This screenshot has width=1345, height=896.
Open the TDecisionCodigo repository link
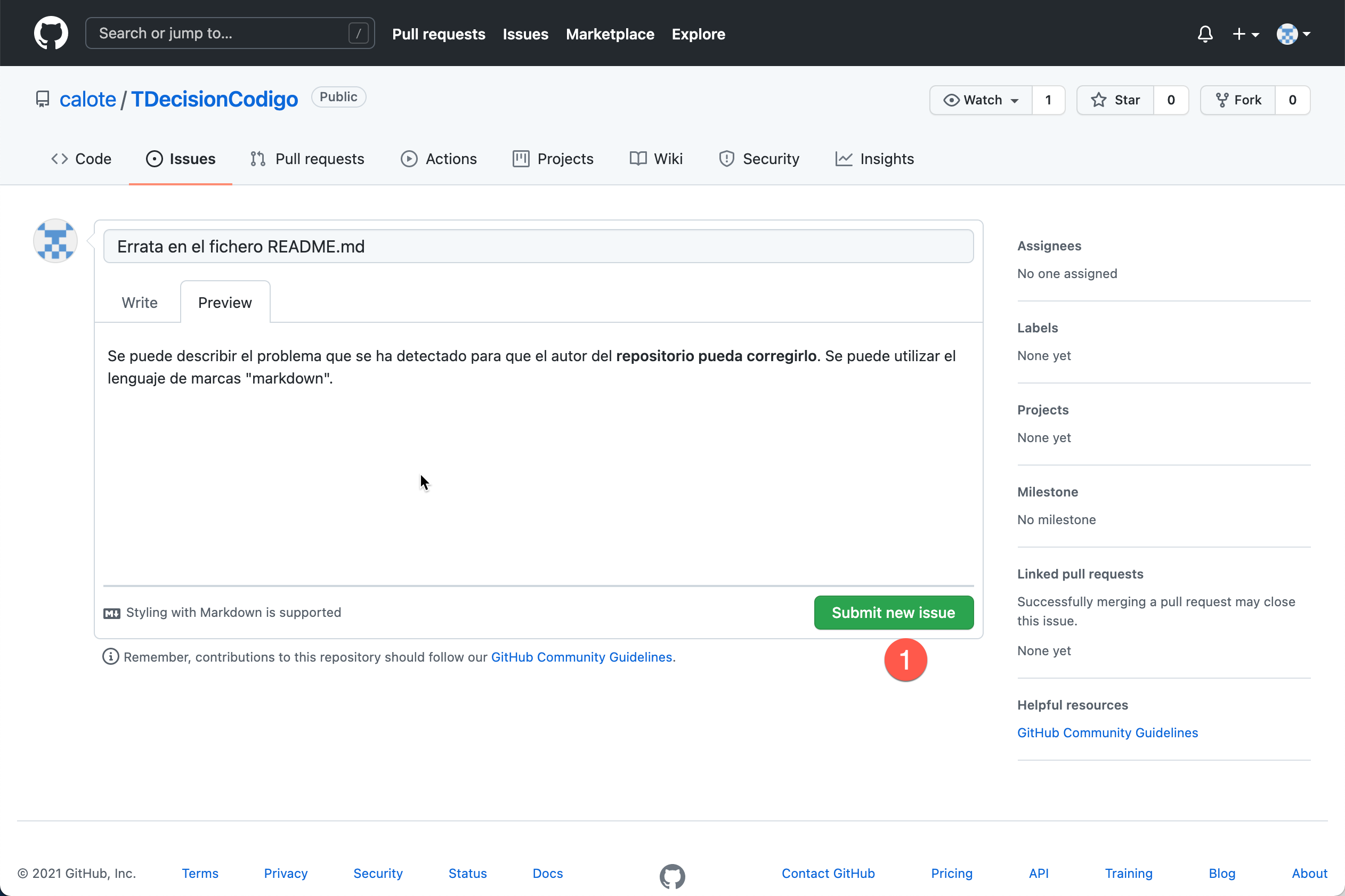(x=214, y=100)
